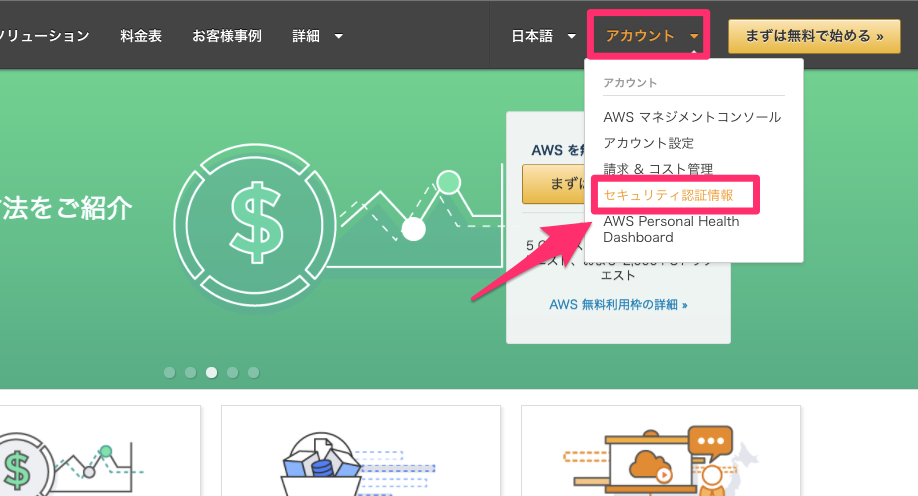Click the large dollar coin banner icon
Viewport: 918px width, 496px height.
[x=255, y=225]
